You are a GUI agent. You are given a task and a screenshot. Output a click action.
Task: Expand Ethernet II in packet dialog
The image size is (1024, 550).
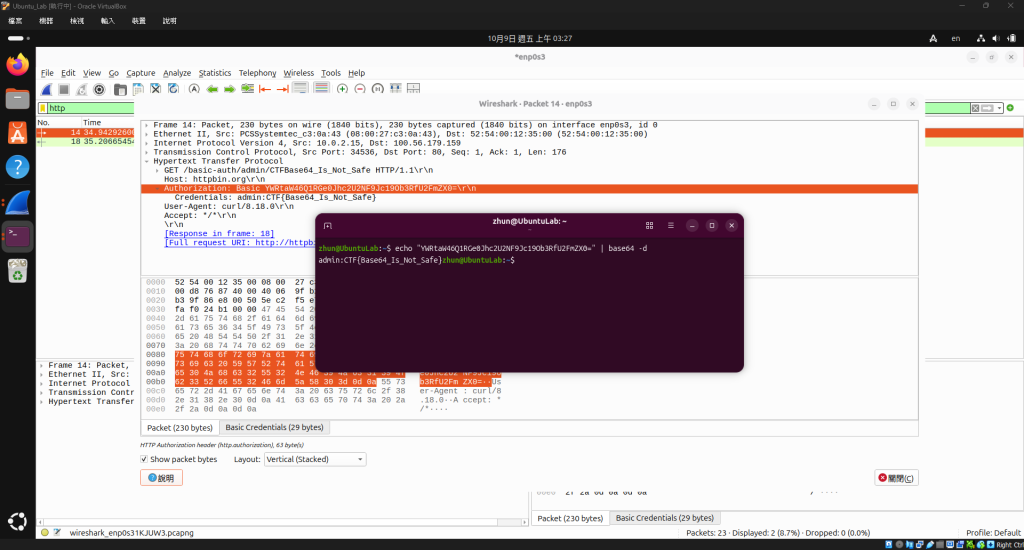click(x=146, y=135)
